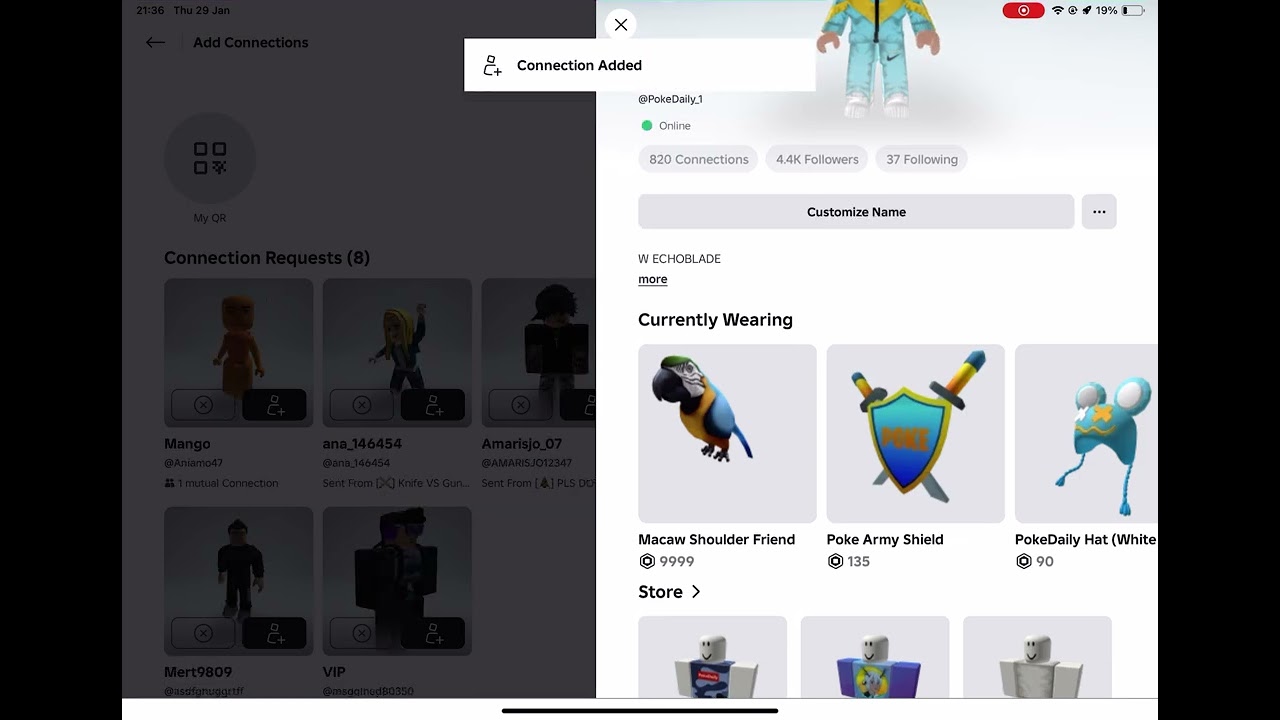Open the My QR code icon
This screenshot has width=1280, height=720.
(210, 158)
